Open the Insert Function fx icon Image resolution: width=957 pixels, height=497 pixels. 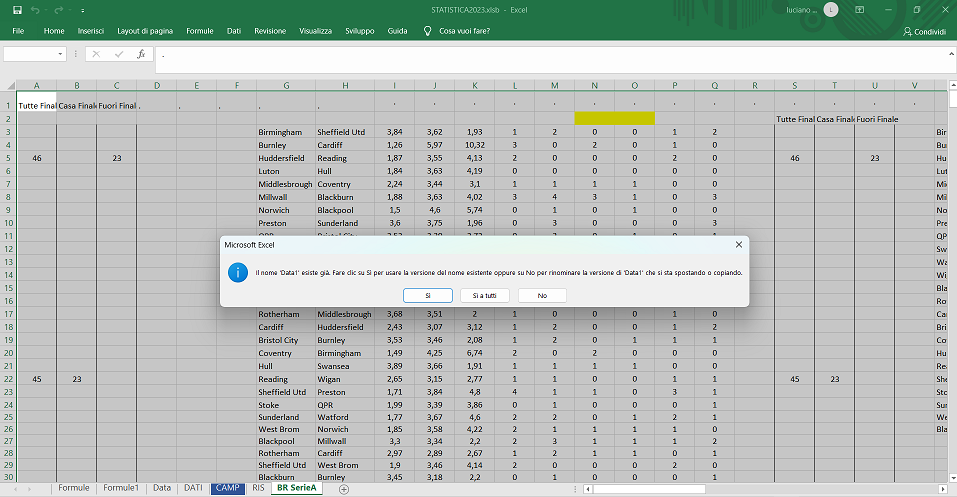pyautogui.click(x=141, y=54)
